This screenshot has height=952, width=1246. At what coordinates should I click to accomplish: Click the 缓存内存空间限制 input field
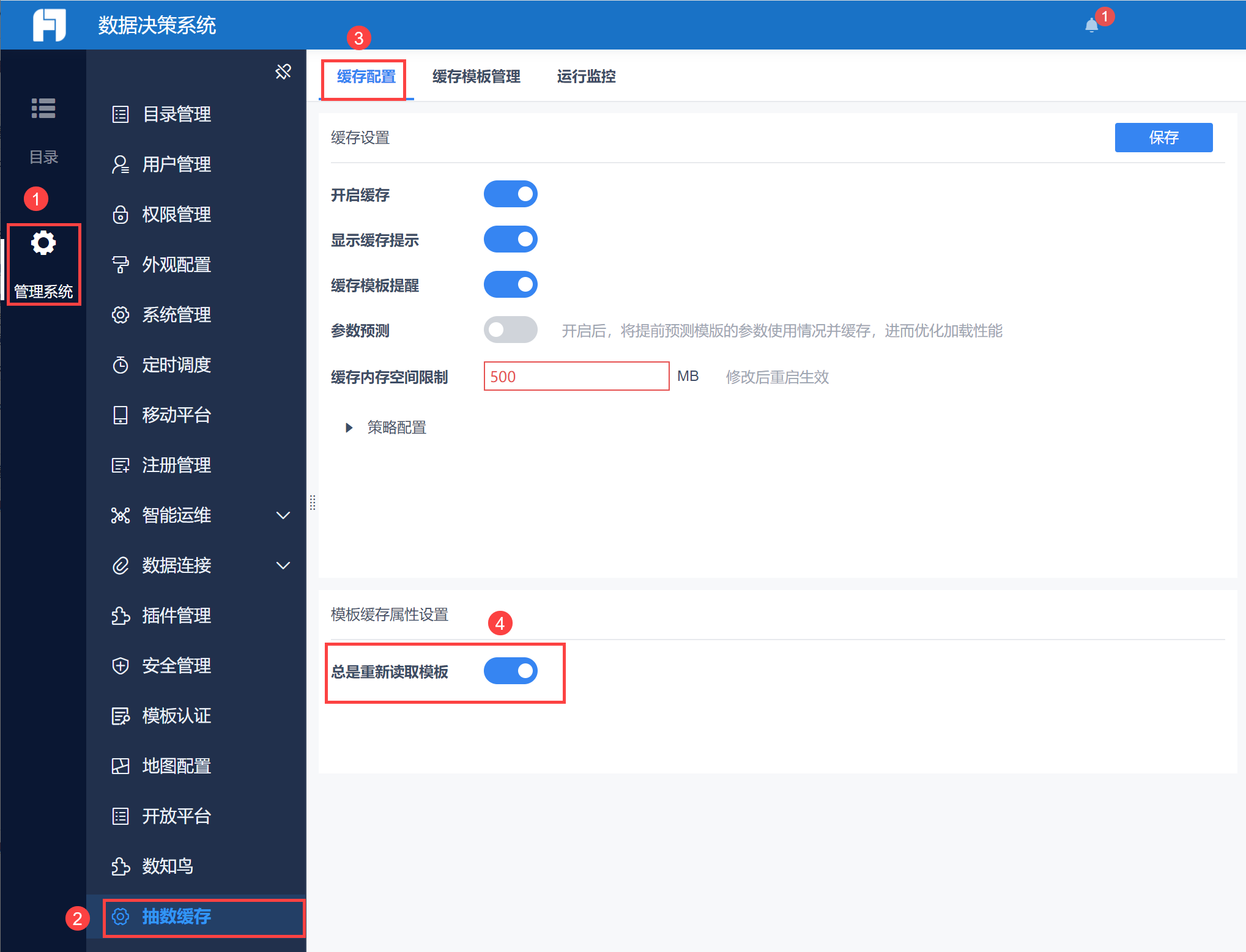576,376
